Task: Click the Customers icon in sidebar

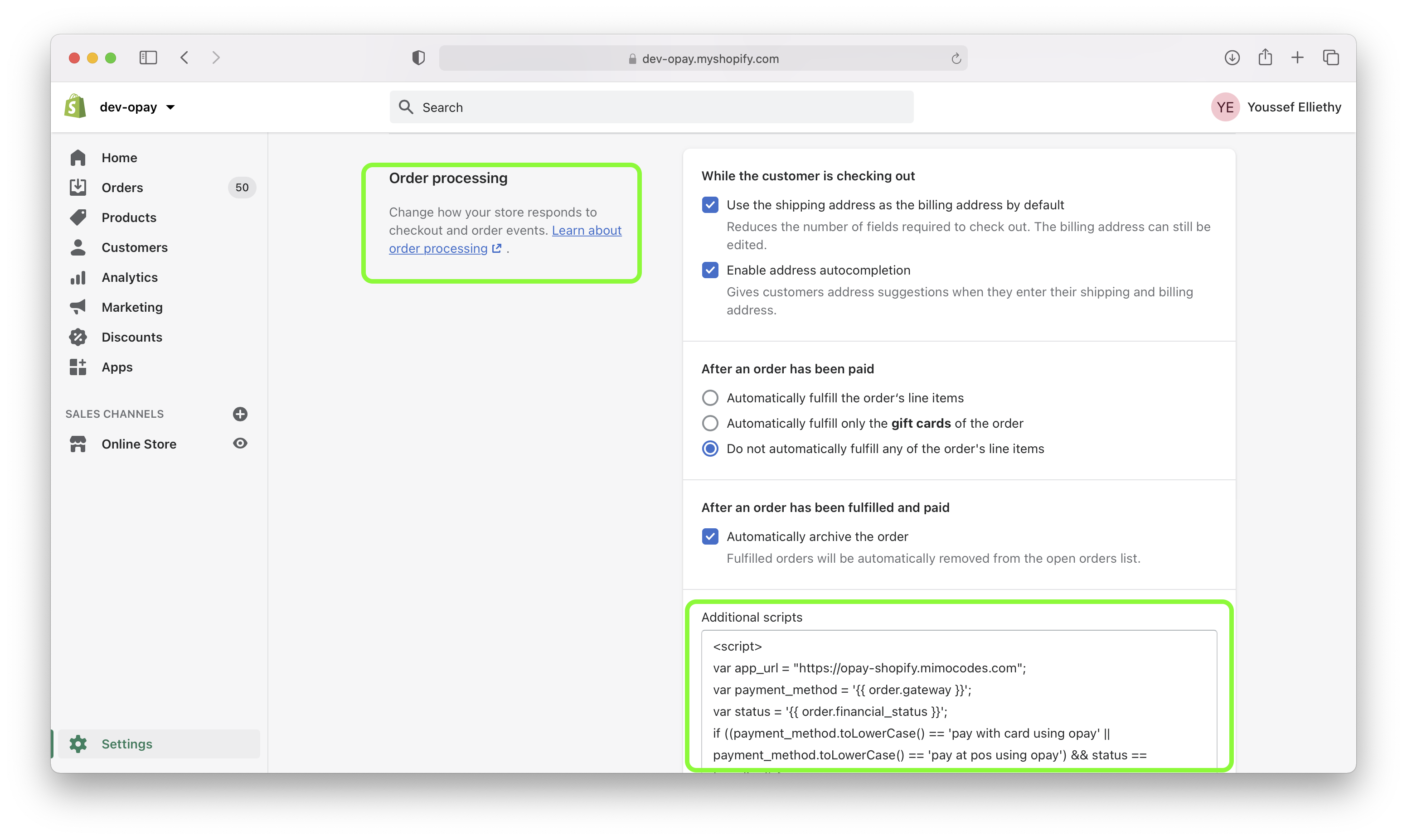Action: pyautogui.click(x=79, y=247)
